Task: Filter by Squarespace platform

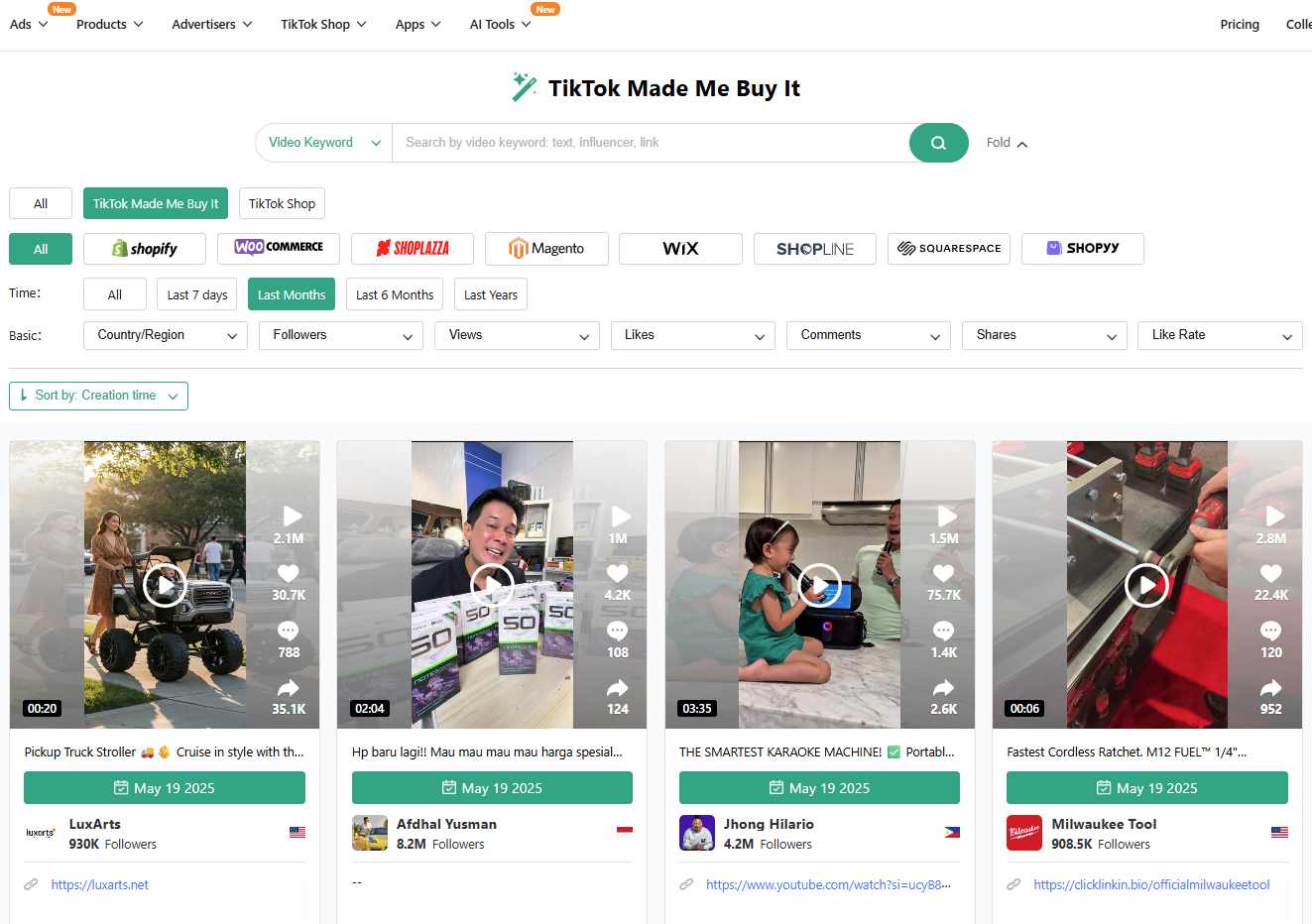Action: pyautogui.click(x=949, y=249)
